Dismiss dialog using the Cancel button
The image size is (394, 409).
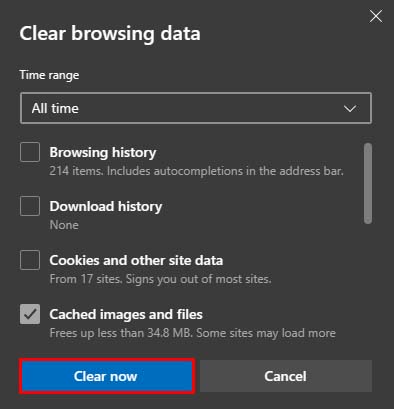[286, 376]
